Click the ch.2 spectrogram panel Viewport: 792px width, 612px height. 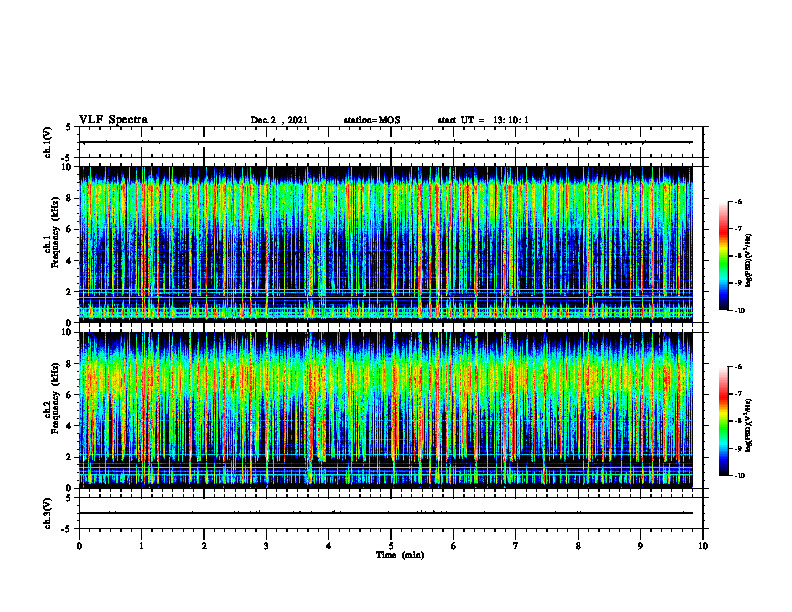tap(386, 410)
